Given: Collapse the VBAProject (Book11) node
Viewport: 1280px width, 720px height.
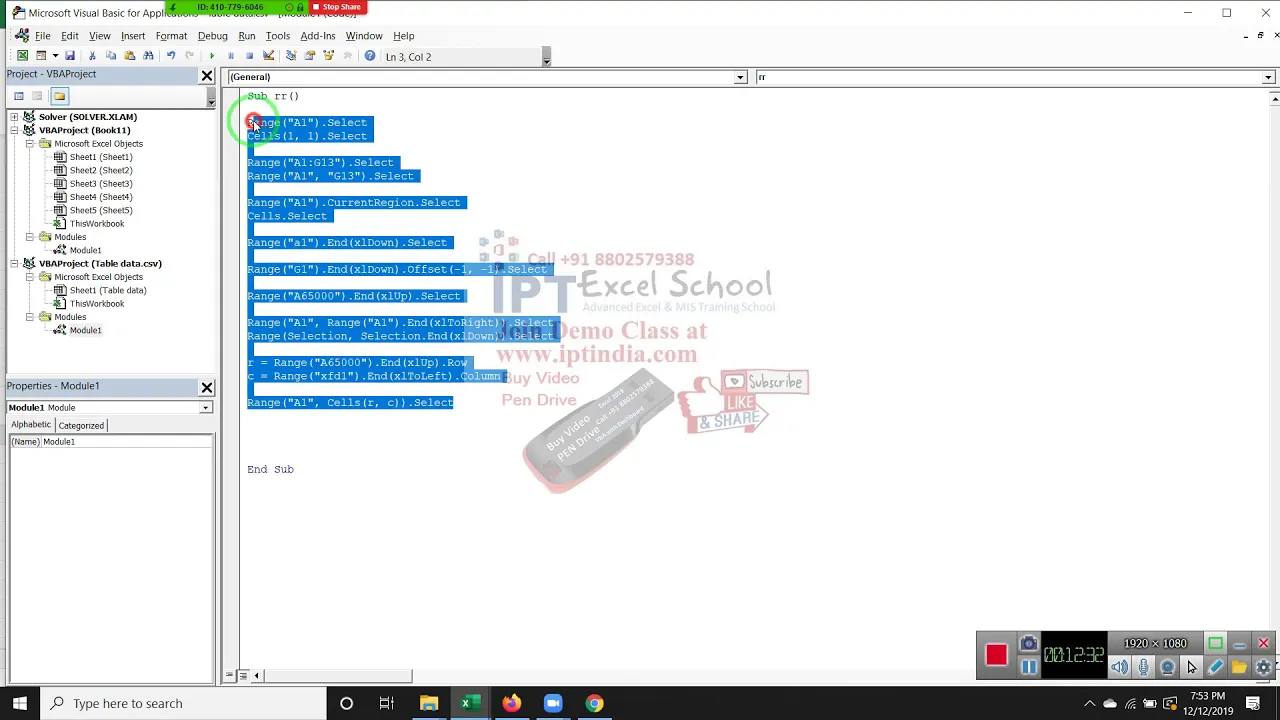Looking at the screenshot, I should (x=14, y=130).
